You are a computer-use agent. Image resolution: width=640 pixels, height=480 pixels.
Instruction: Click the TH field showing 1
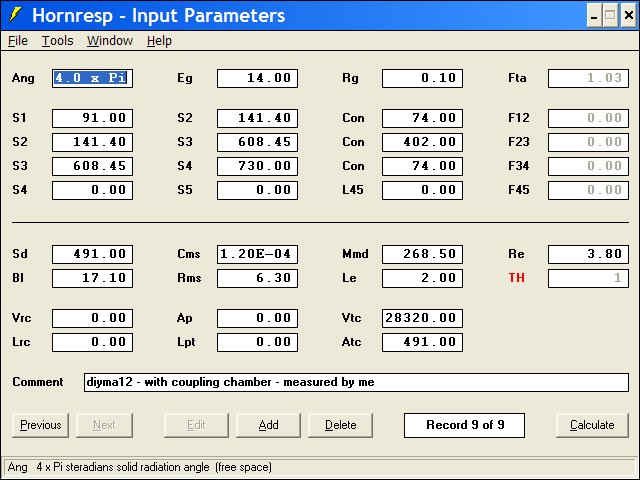coord(588,278)
